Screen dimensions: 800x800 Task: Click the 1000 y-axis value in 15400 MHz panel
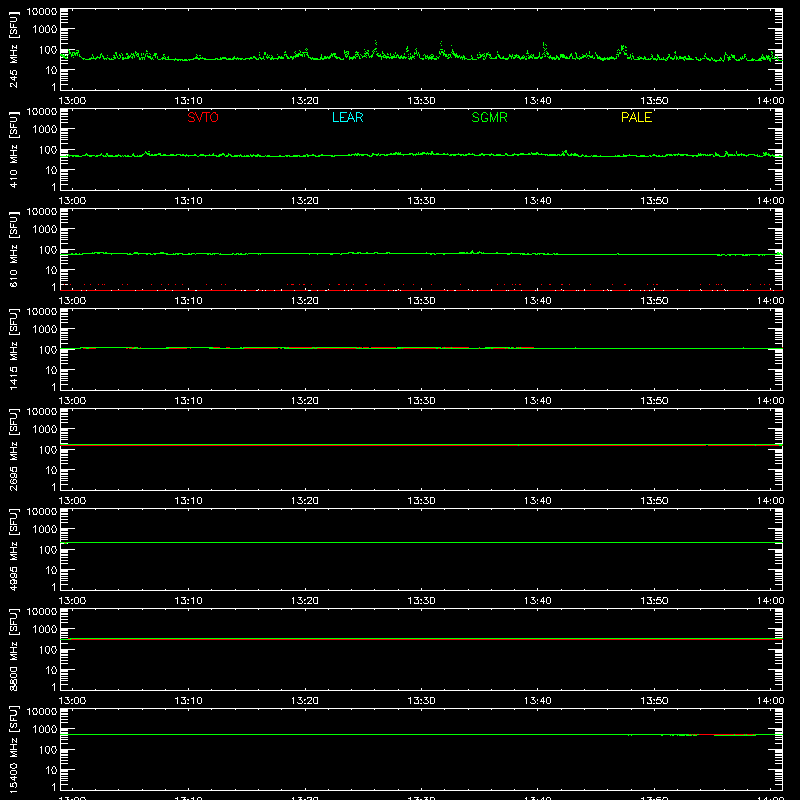point(45,730)
